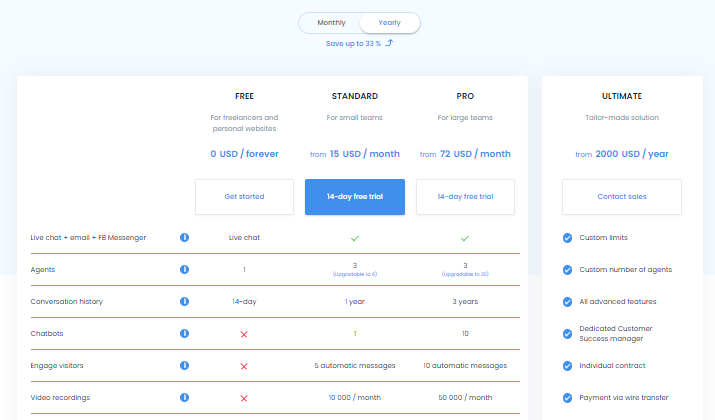Switch billing toggle to Monthly
Viewport: 715px width, 420px height.
click(332, 23)
